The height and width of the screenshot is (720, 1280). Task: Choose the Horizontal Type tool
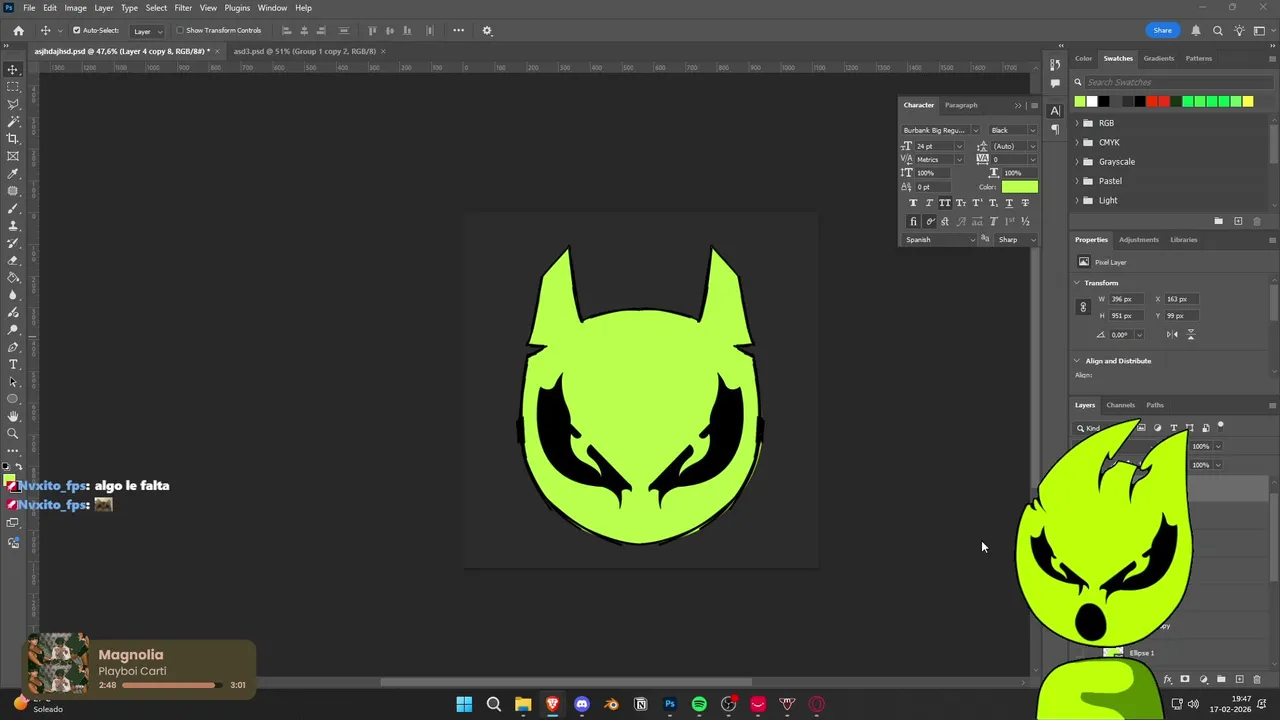tap(13, 364)
